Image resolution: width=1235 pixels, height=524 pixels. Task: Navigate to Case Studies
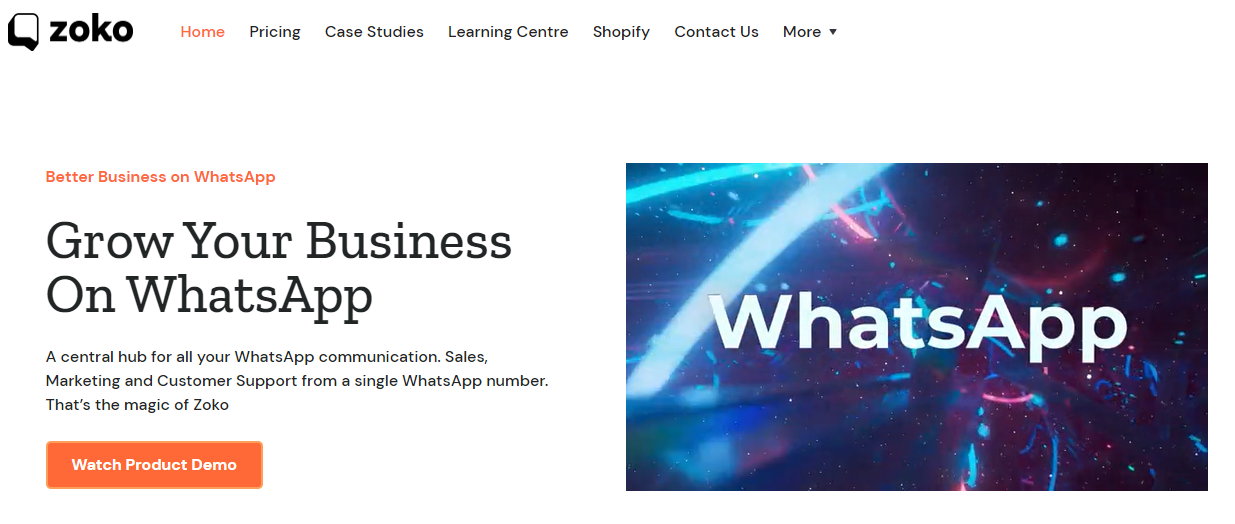tap(374, 32)
